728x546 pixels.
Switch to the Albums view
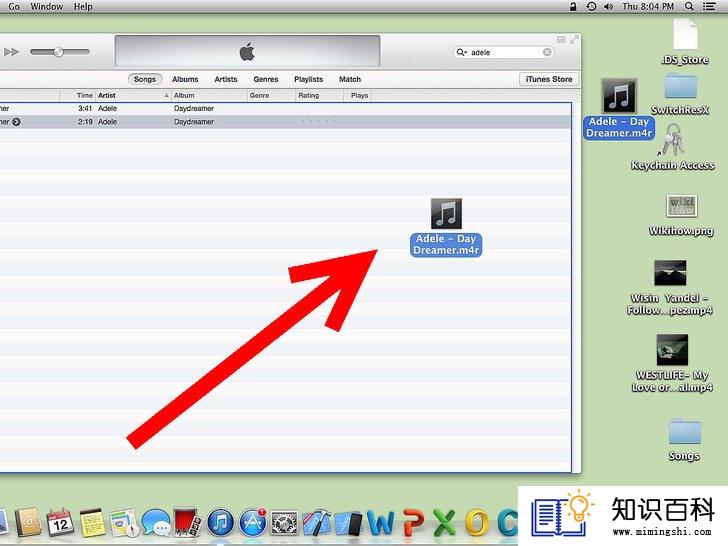(185, 79)
